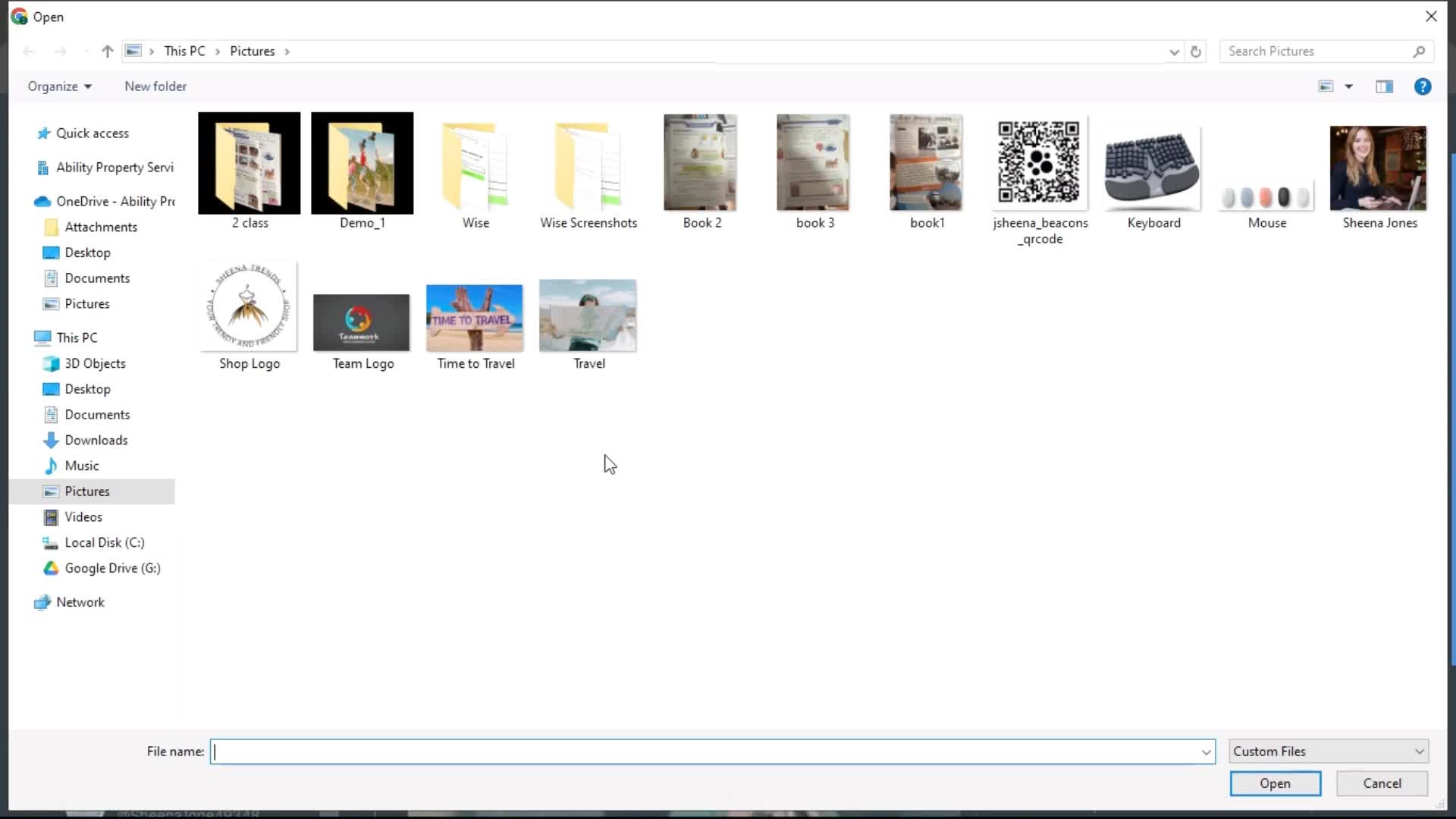Open the Travel thumbnail image
This screenshot has height=819, width=1456.
coord(588,316)
